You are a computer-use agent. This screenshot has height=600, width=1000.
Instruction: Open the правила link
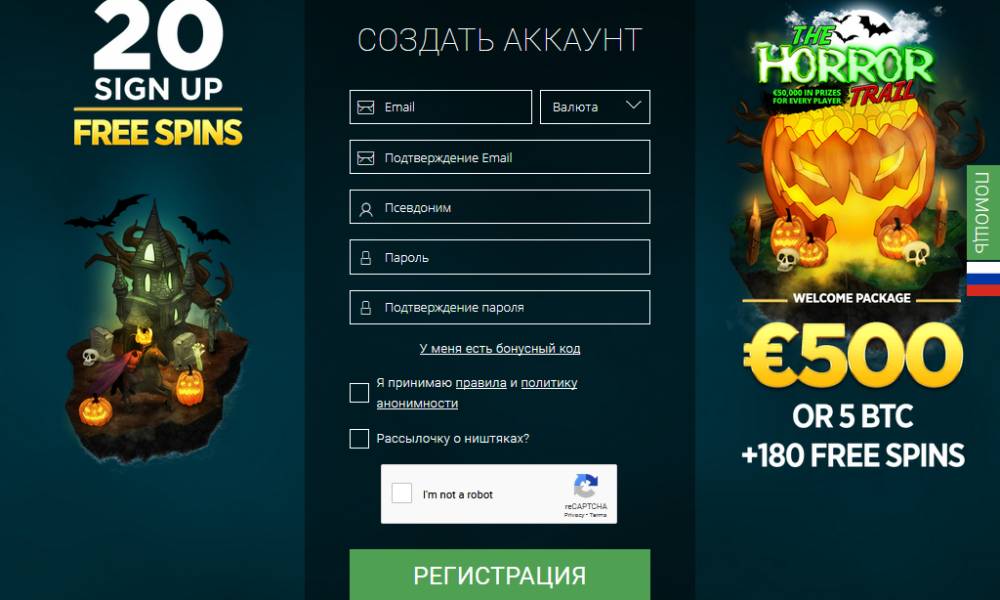tap(481, 383)
